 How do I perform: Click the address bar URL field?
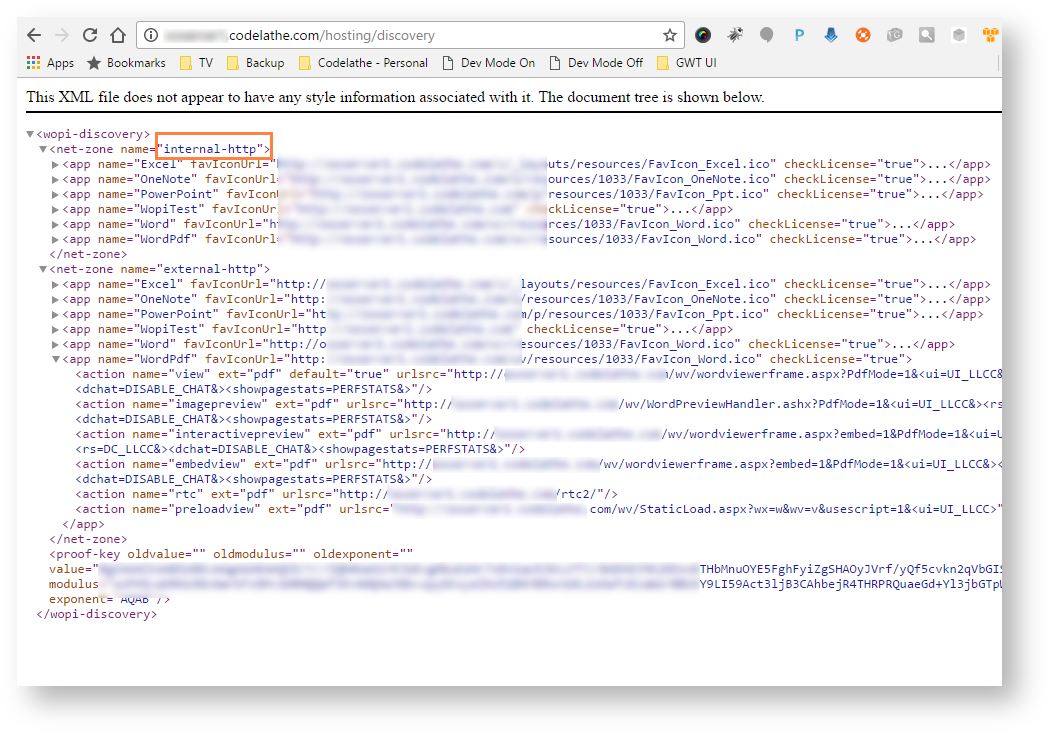click(x=400, y=35)
